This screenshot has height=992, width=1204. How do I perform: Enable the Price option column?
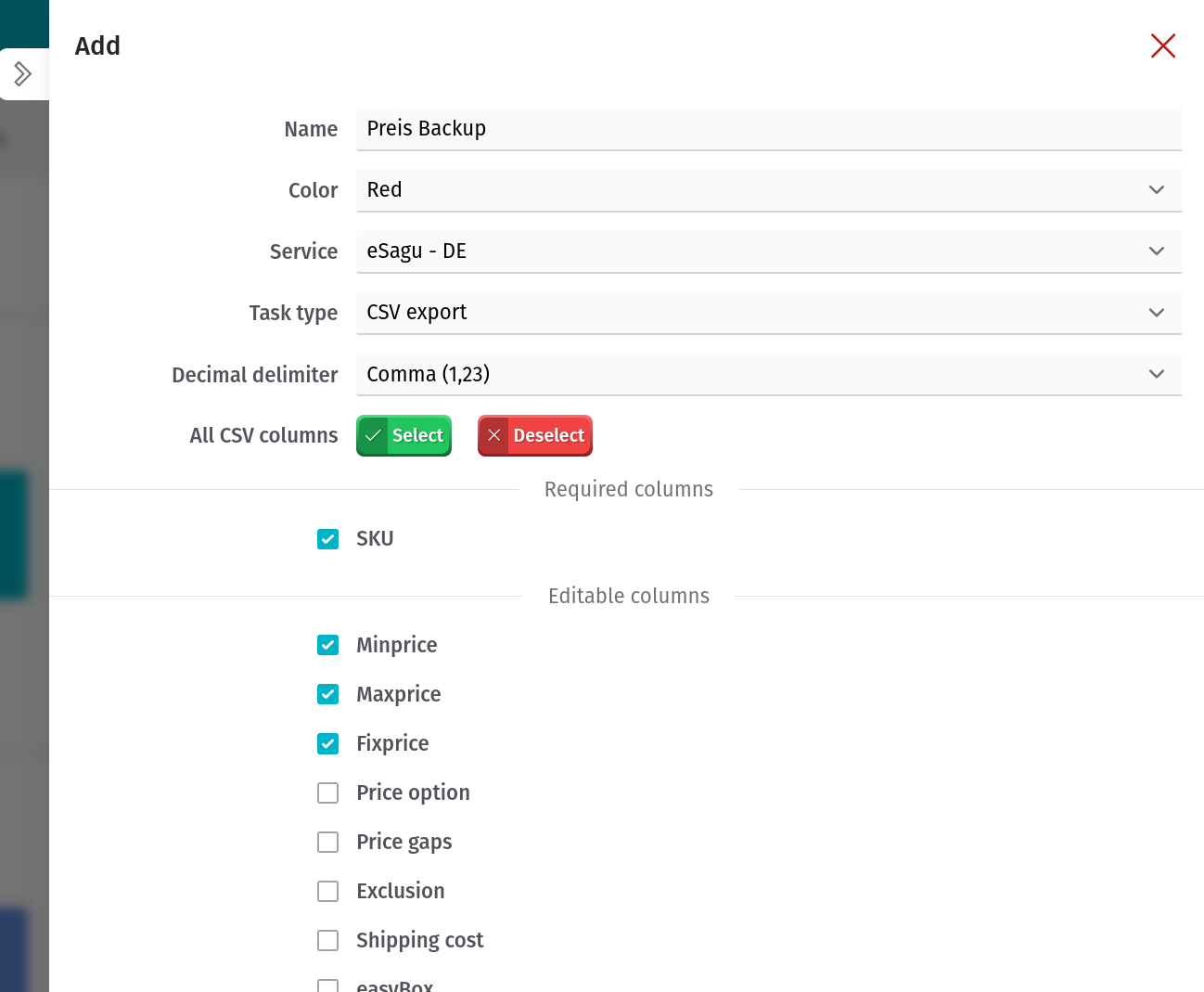tap(327, 792)
